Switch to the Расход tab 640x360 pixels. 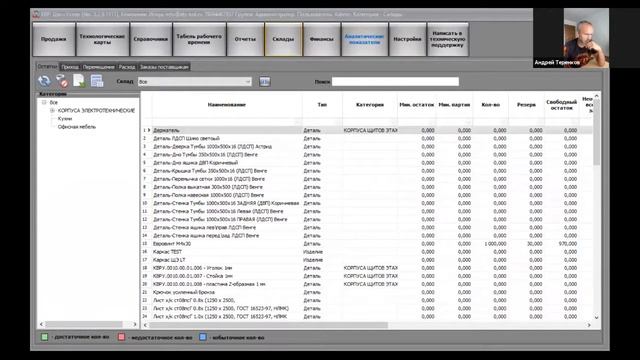pyautogui.click(x=127, y=67)
